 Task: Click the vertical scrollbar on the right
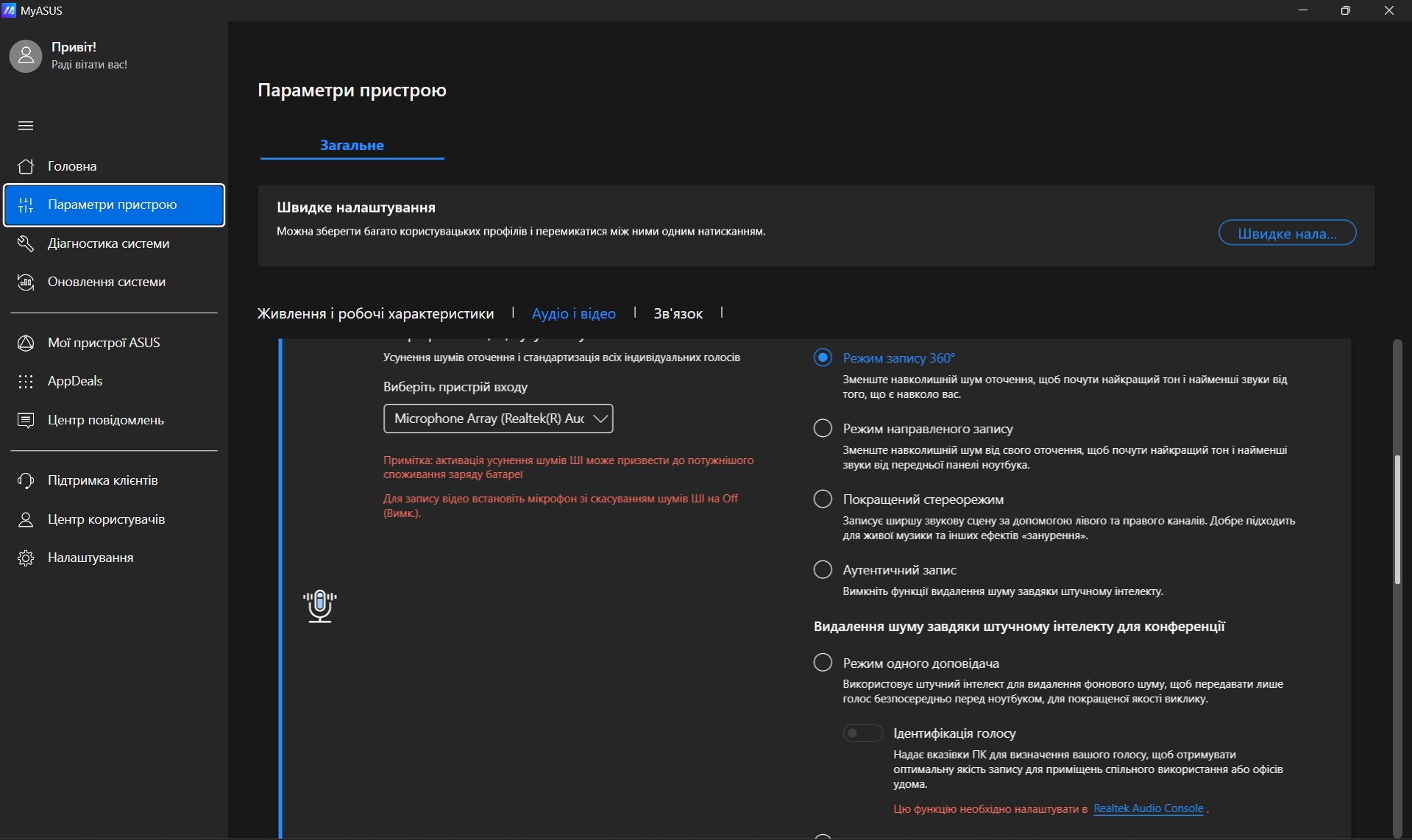click(x=1397, y=519)
